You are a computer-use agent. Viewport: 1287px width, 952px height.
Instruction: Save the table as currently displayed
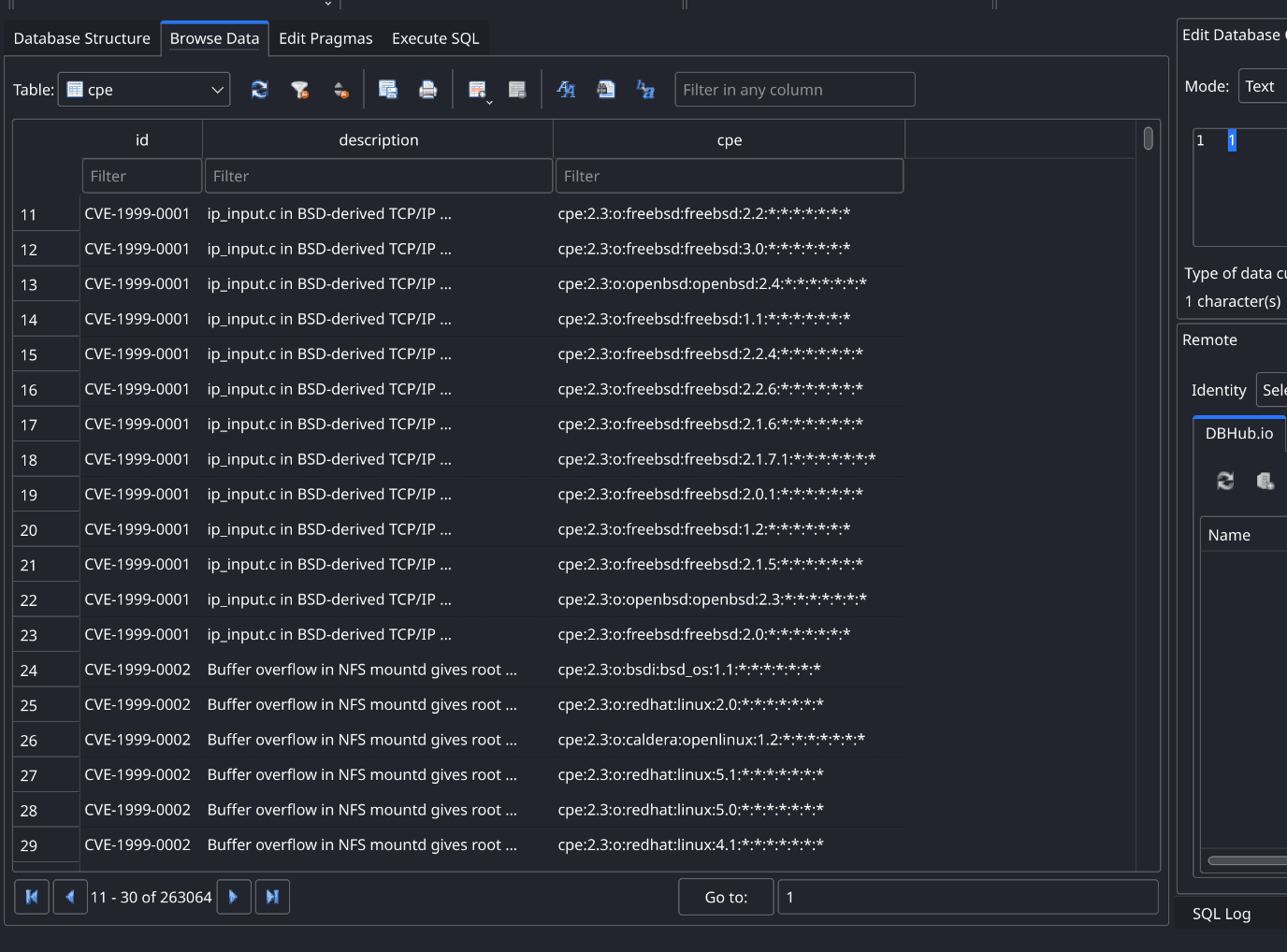[x=388, y=90]
